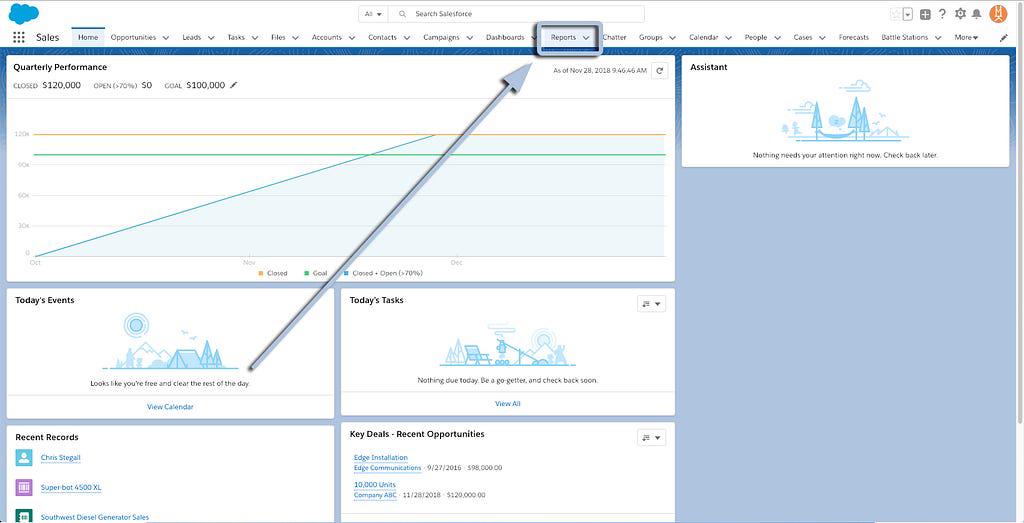
Task: Open the notifications bell
Action: pos(977,14)
